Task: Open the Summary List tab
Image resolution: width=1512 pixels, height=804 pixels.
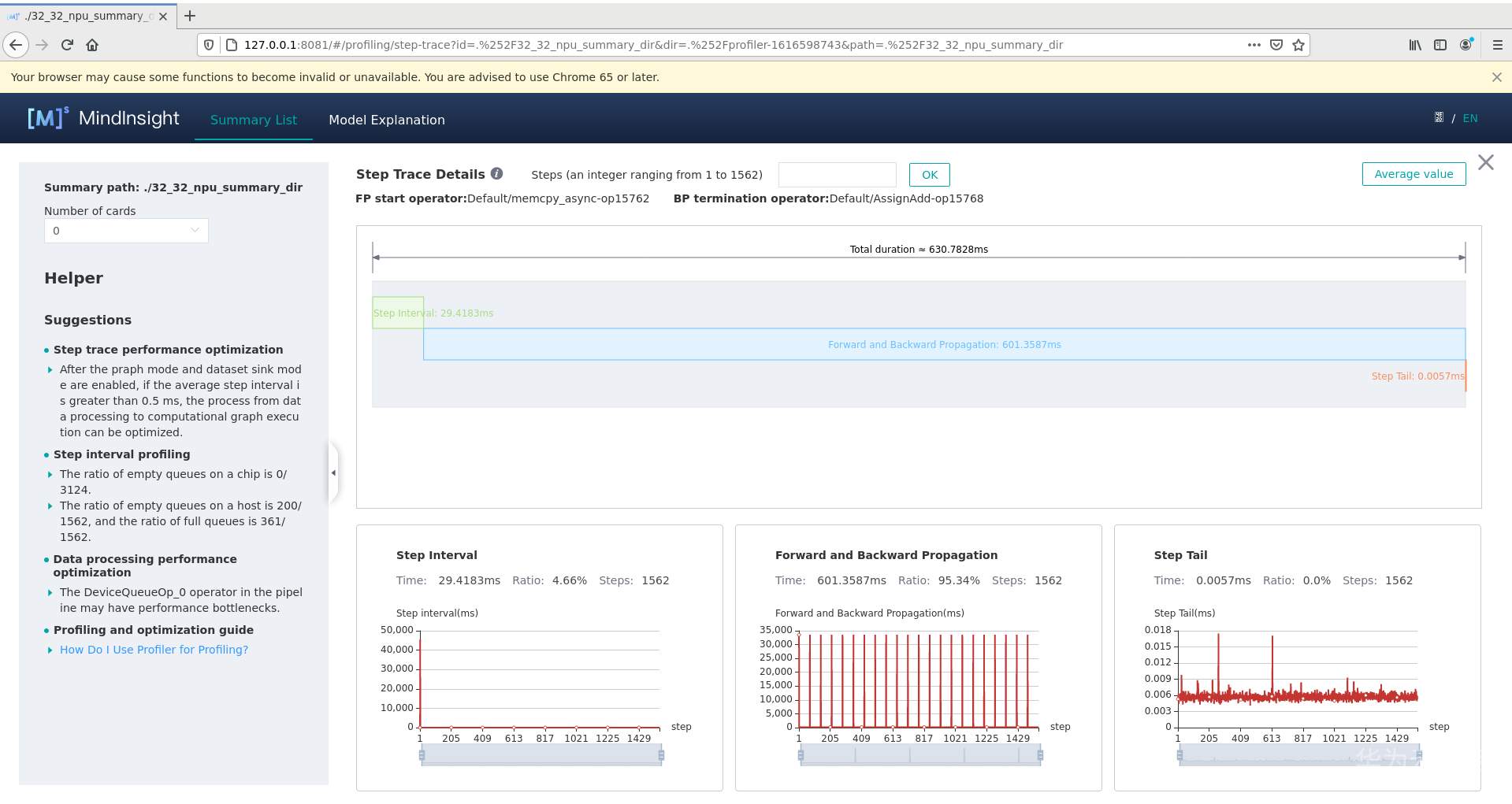Action: 253,120
